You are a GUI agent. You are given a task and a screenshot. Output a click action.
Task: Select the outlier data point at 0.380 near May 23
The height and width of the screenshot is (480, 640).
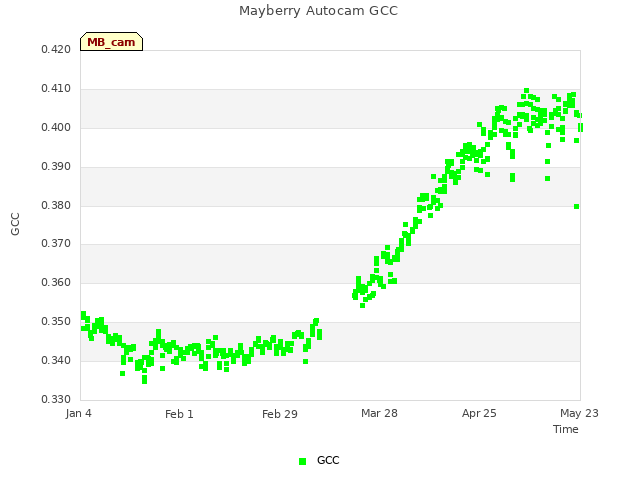click(576, 207)
